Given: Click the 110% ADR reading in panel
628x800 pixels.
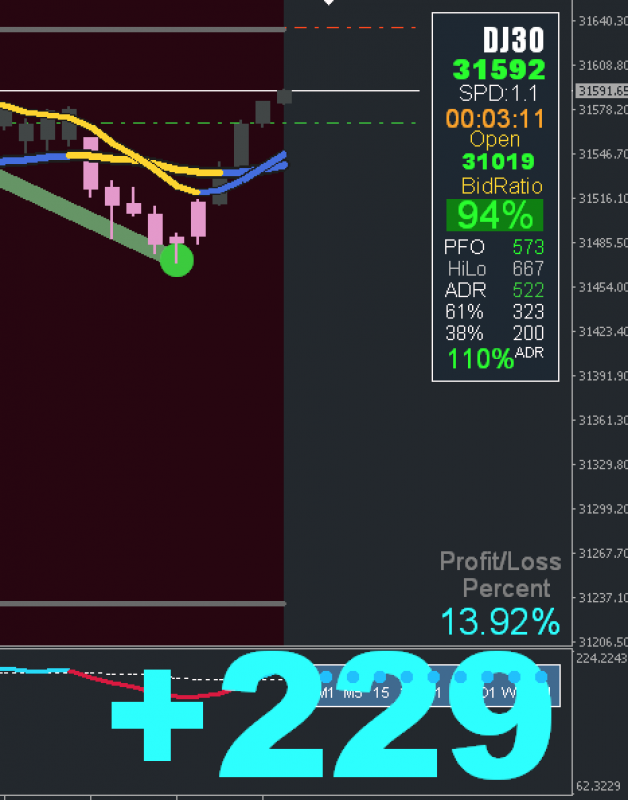Looking at the screenshot, I should (480, 359).
